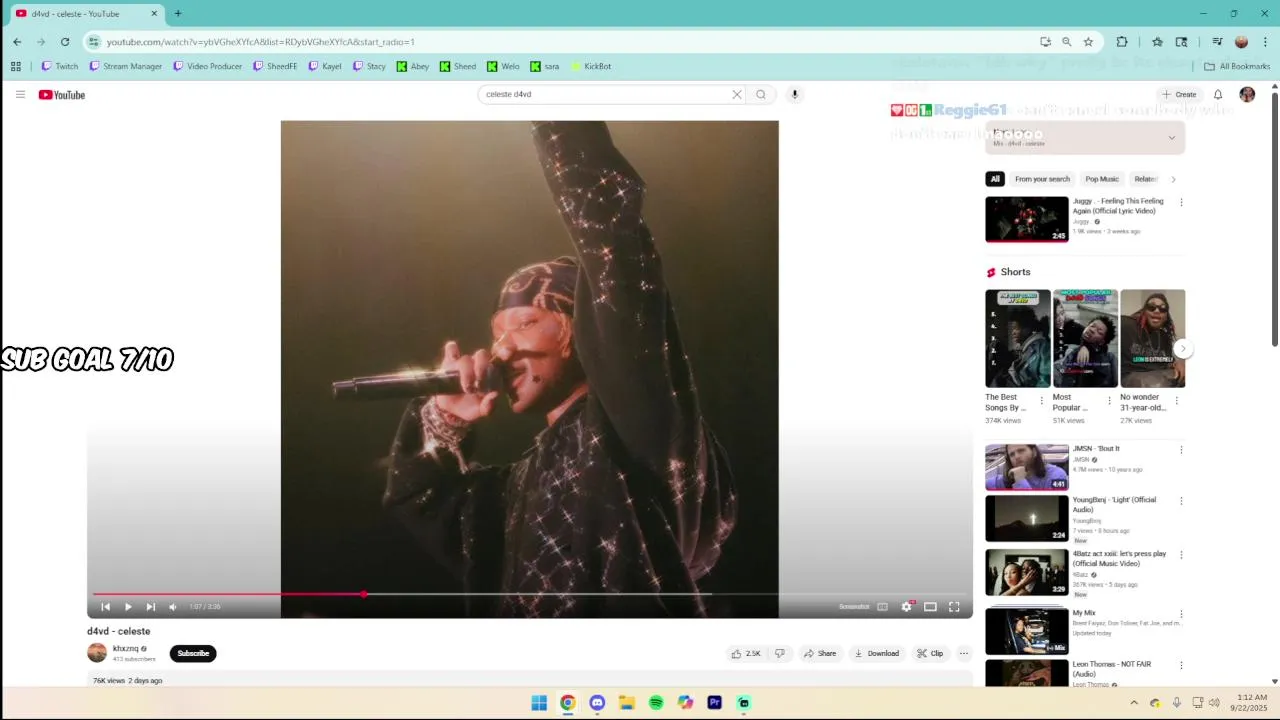Skip to next video in player
The height and width of the screenshot is (720, 1280).
tap(150, 607)
